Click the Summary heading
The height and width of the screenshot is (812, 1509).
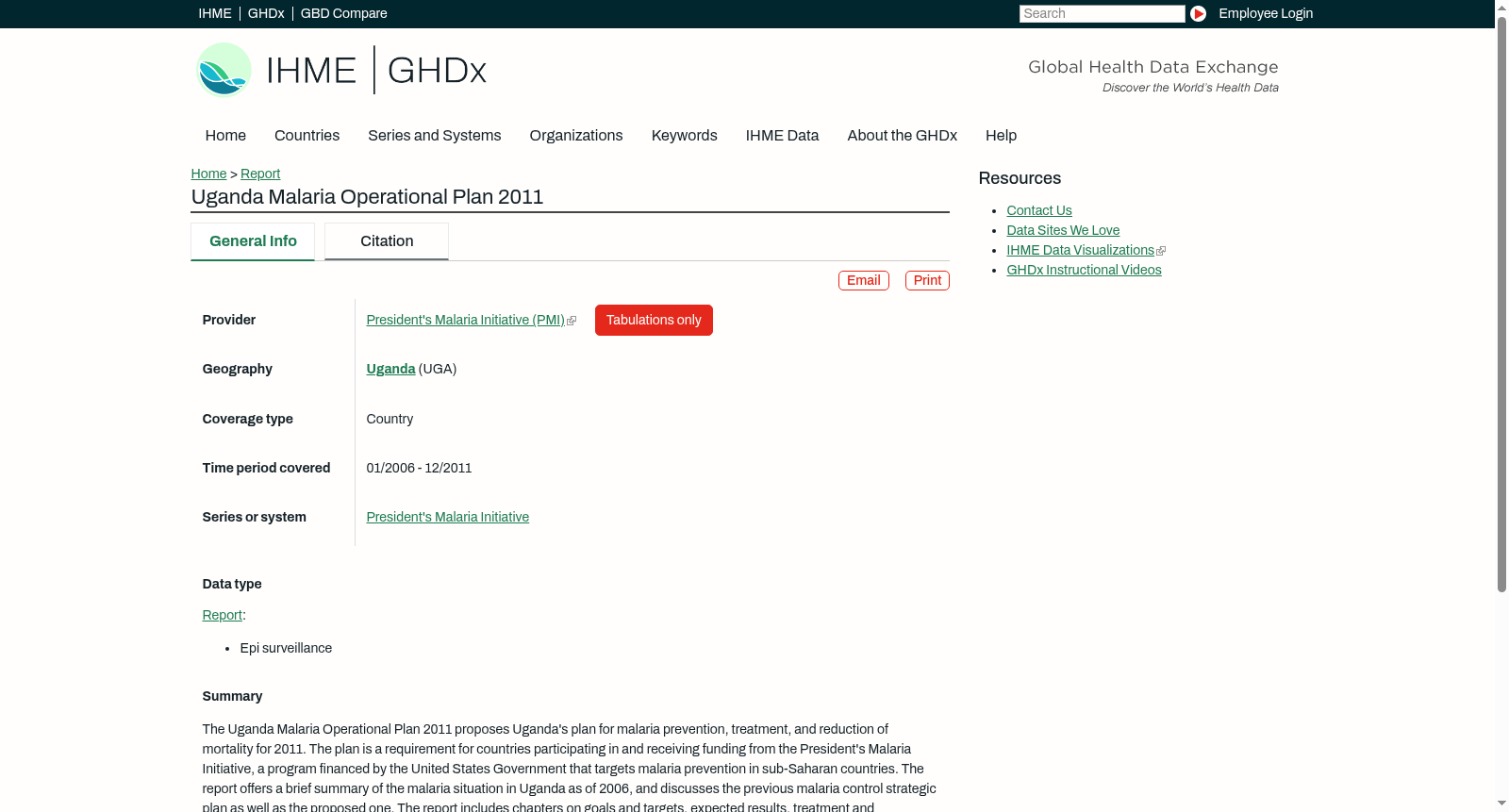coord(232,697)
